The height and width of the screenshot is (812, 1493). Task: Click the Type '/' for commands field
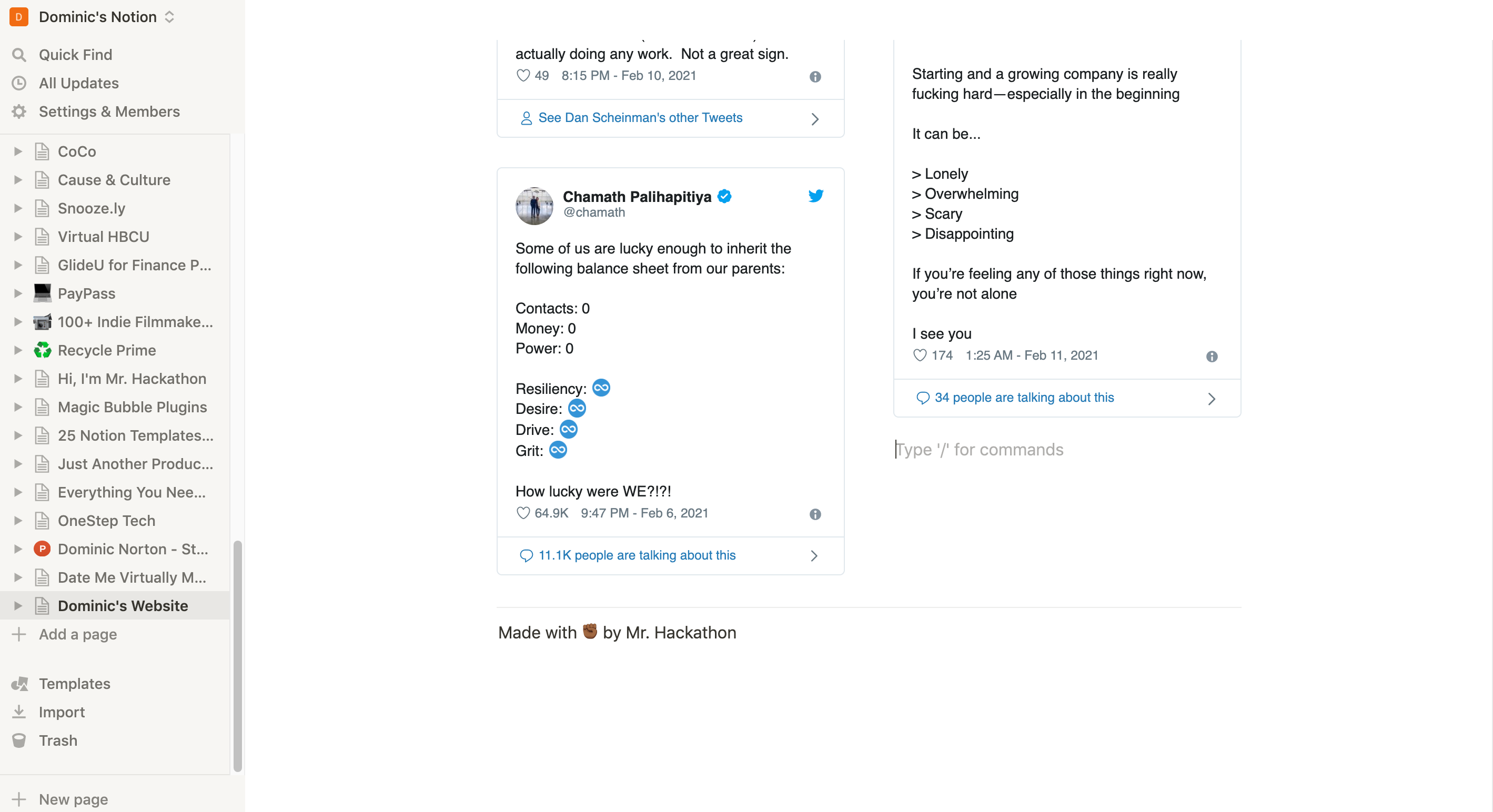click(x=980, y=449)
